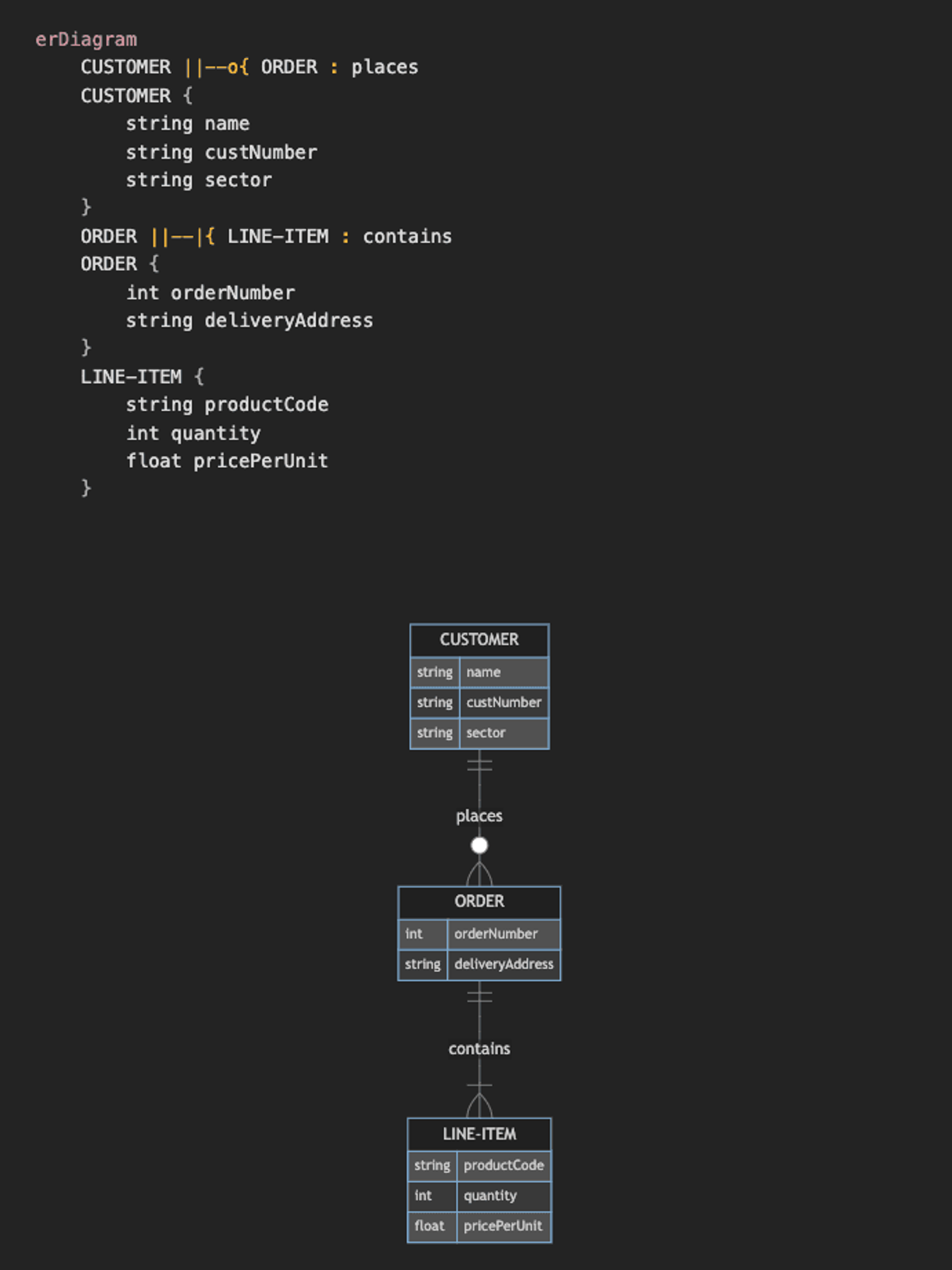Click the 'float pricePerUnit' code line
The width and height of the screenshot is (952, 1270).
227,461
